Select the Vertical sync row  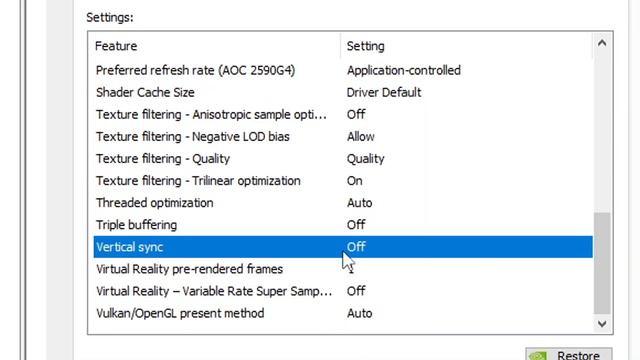[343, 247]
